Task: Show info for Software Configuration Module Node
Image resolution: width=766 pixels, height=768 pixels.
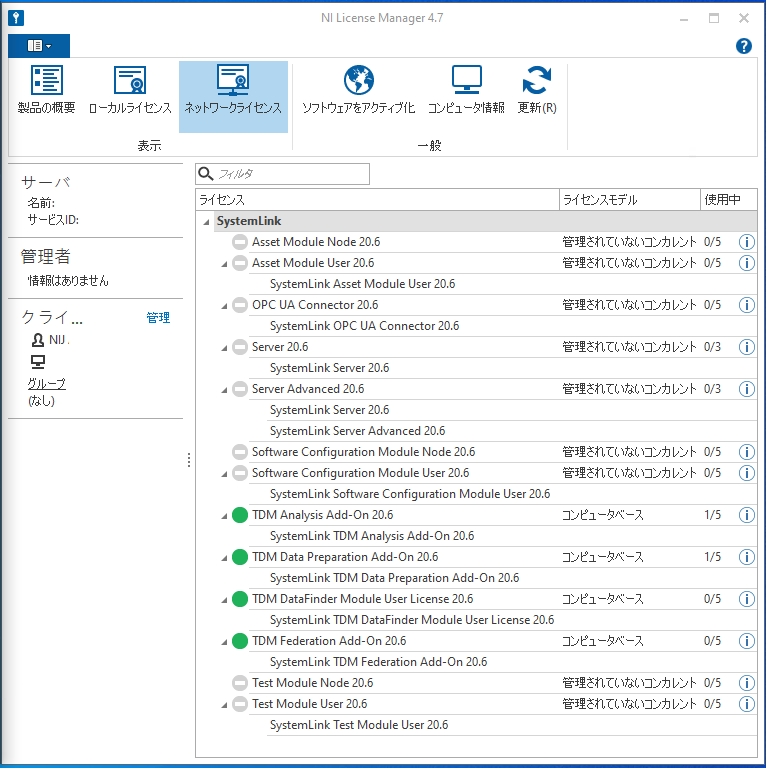Action: tap(746, 452)
